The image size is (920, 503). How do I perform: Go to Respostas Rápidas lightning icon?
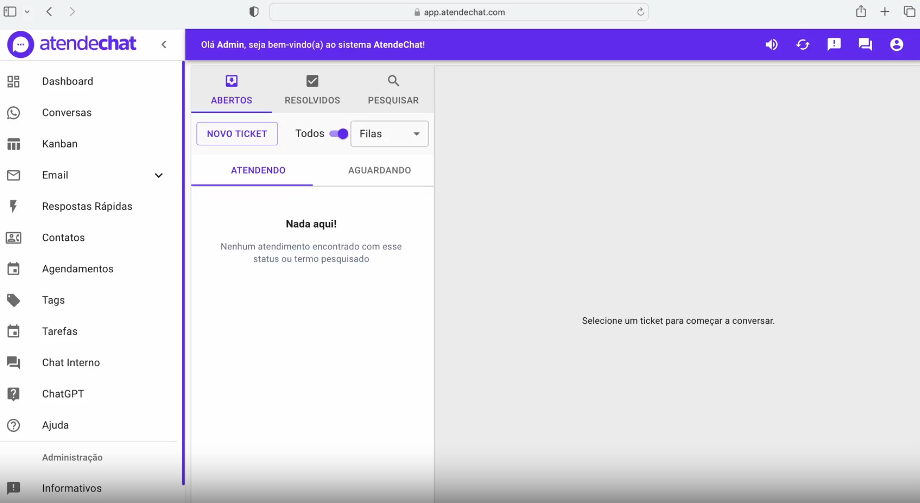coord(14,206)
